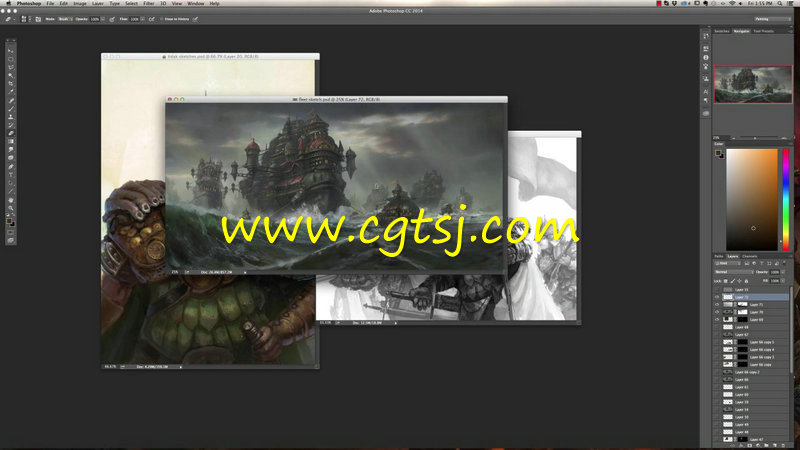Switch to the Tool Presets tab

click(x=764, y=31)
